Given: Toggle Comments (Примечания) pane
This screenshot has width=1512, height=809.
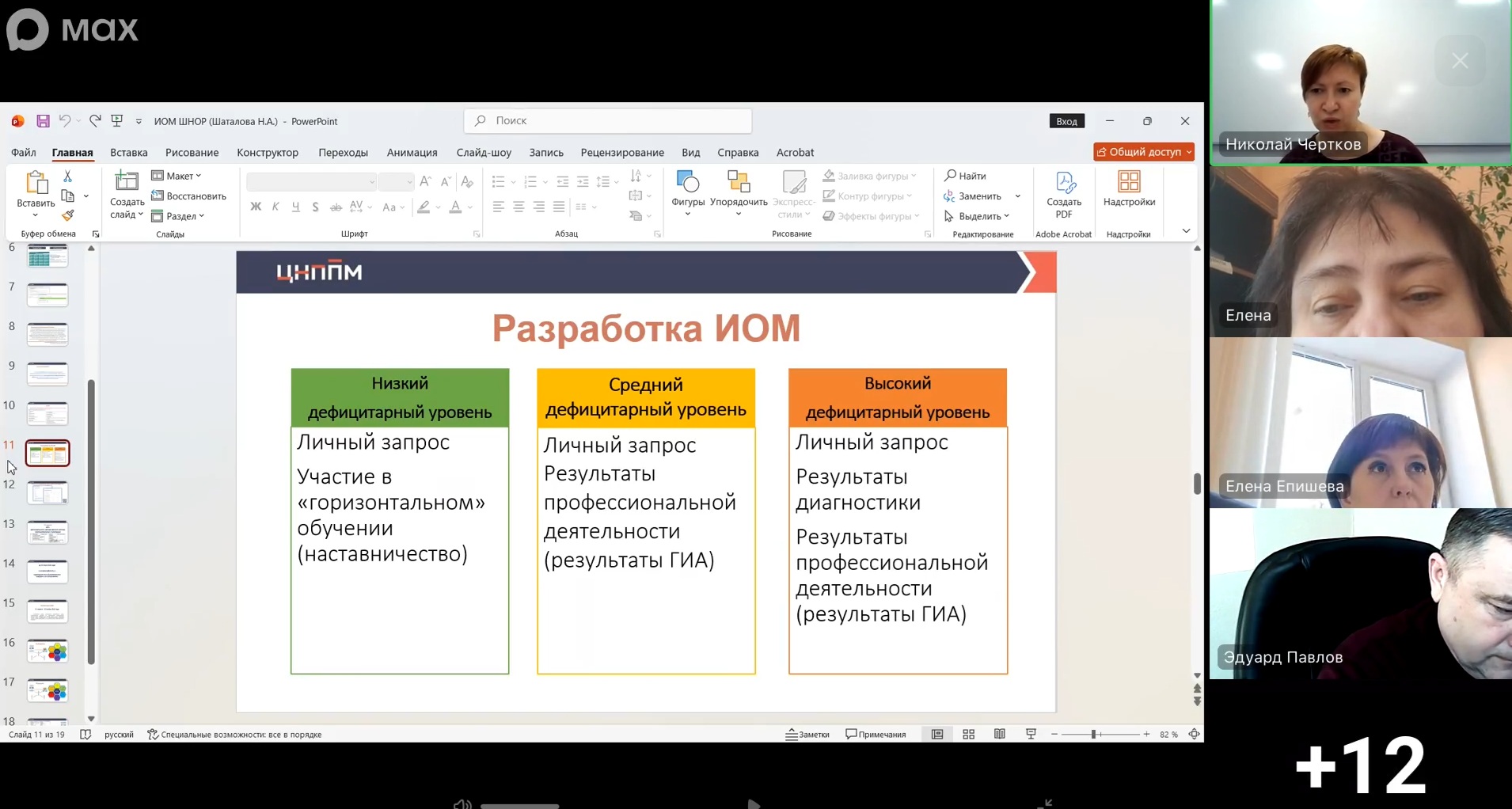Looking at the screenshot, I should coord(876,735).
